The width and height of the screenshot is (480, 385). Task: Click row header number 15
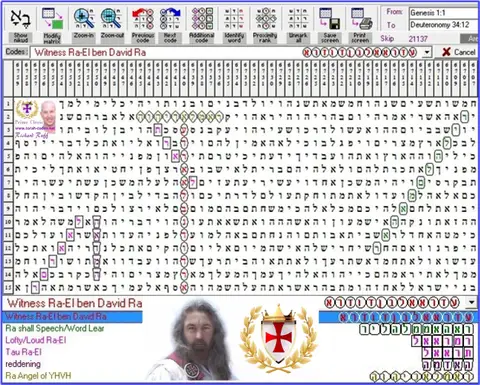(x=8, y=287)
